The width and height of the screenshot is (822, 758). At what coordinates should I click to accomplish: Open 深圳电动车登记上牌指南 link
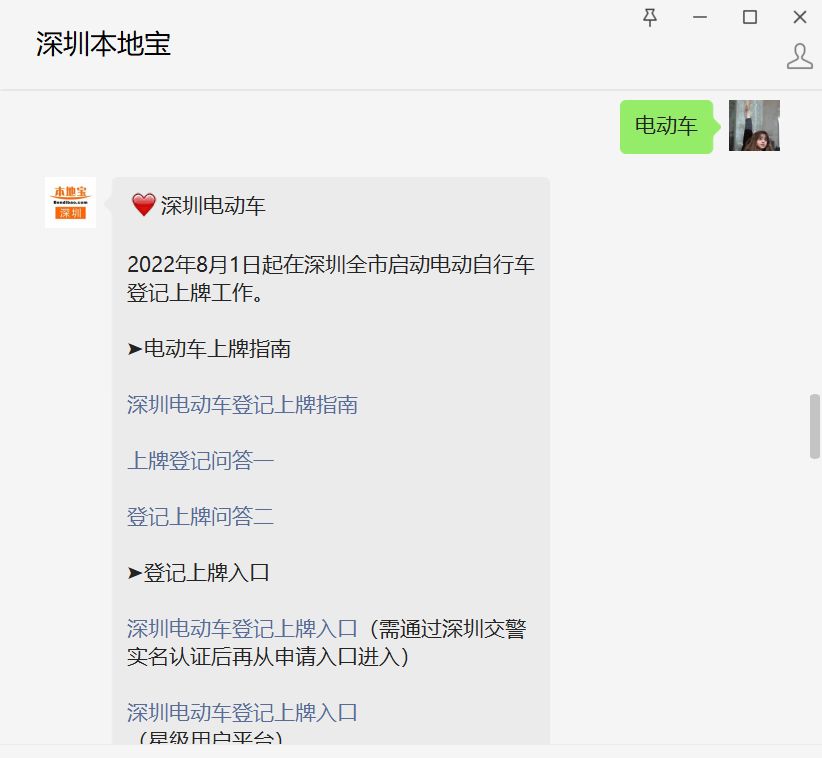pos(242,405)
